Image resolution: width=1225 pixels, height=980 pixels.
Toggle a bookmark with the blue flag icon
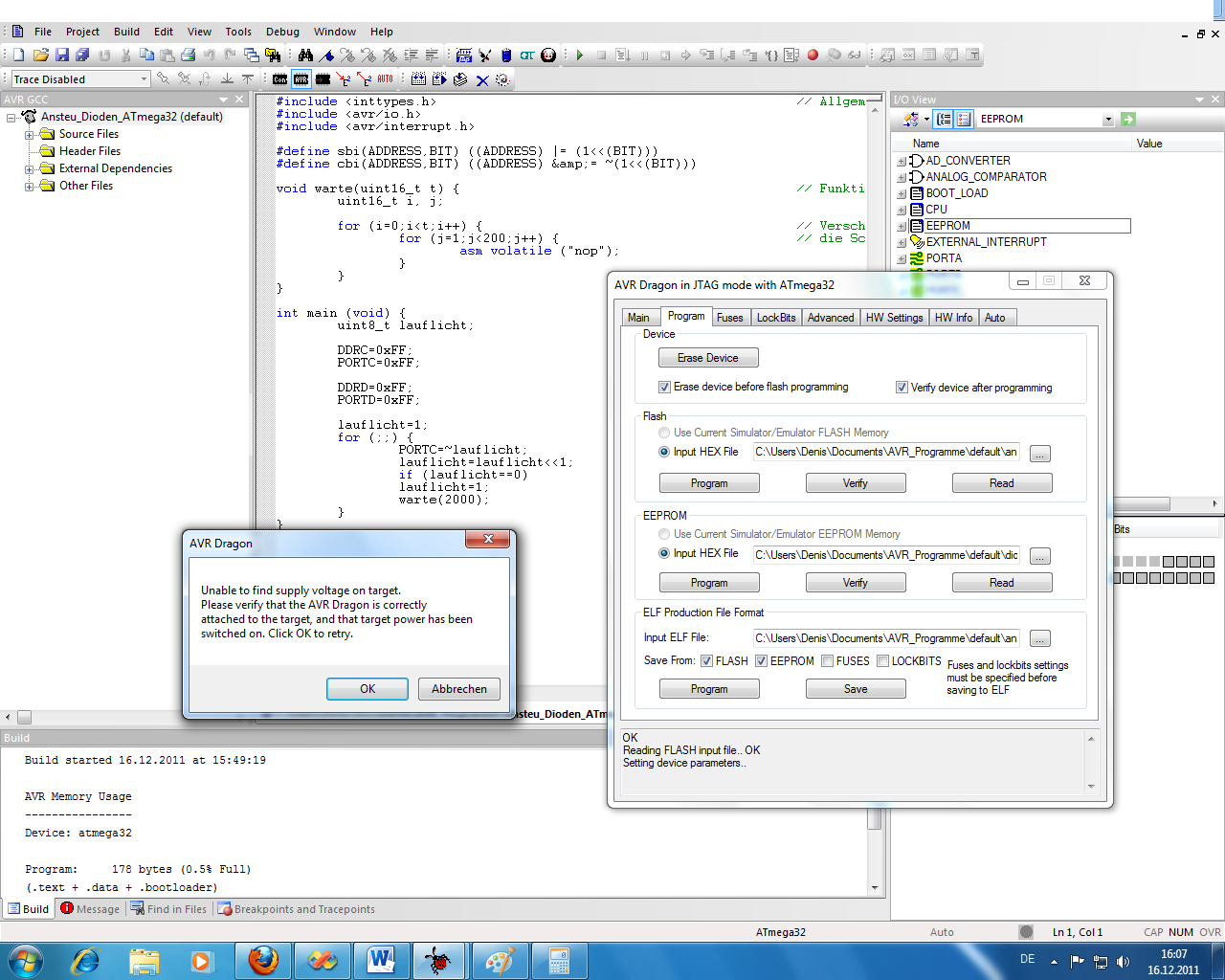coord(326,55)
